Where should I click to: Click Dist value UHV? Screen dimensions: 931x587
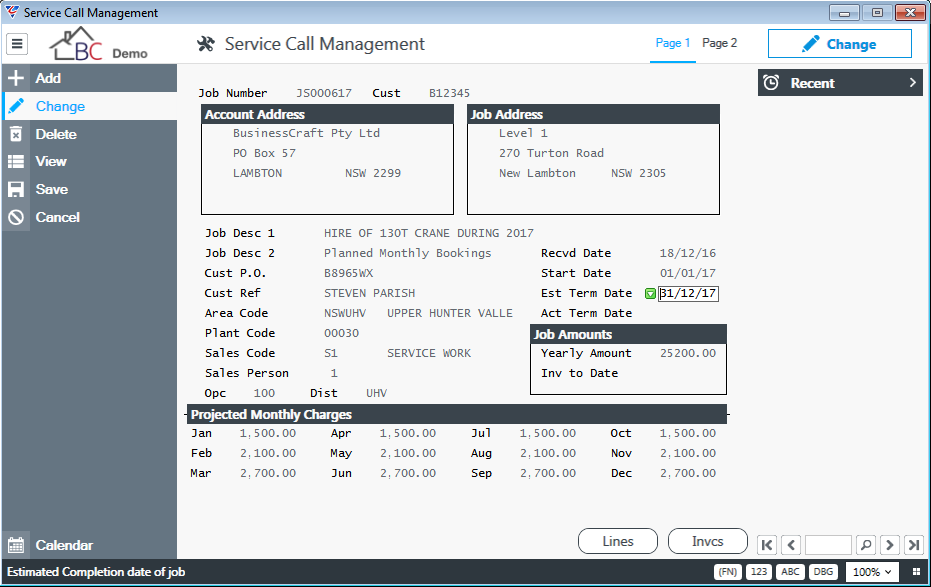tap(376, 393)
